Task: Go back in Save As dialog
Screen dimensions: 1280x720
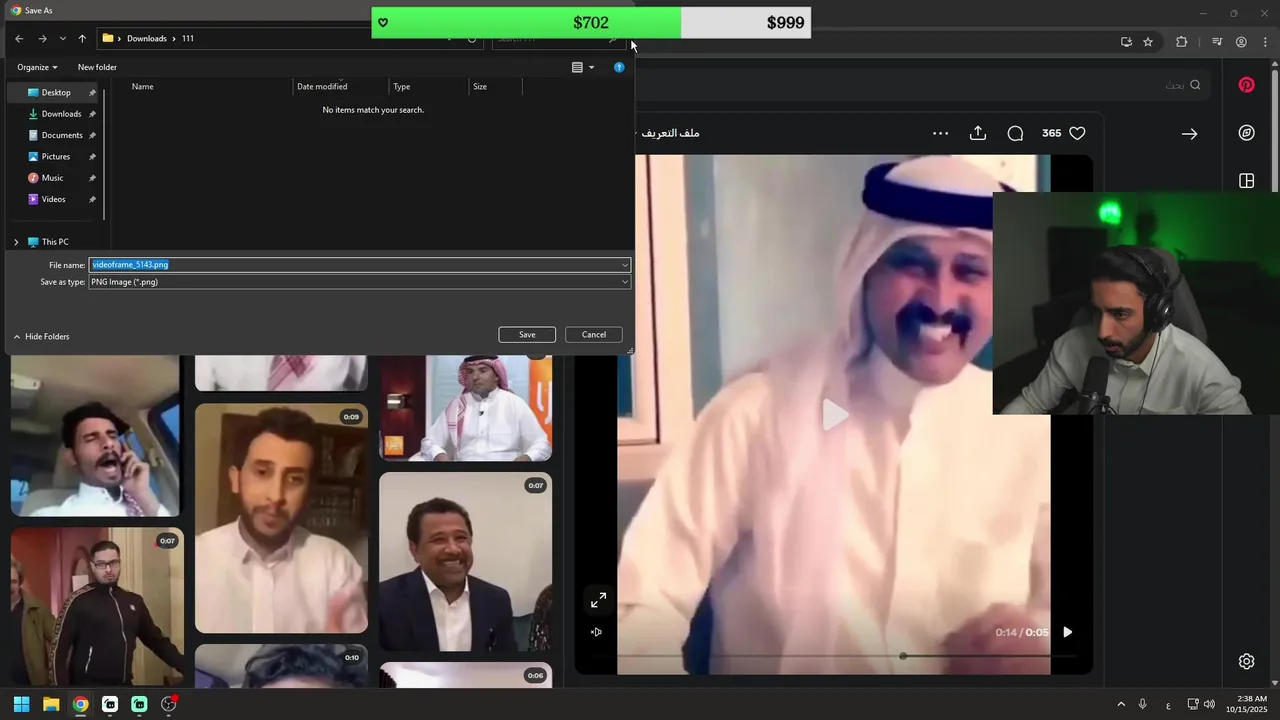Action: point(19,39)
